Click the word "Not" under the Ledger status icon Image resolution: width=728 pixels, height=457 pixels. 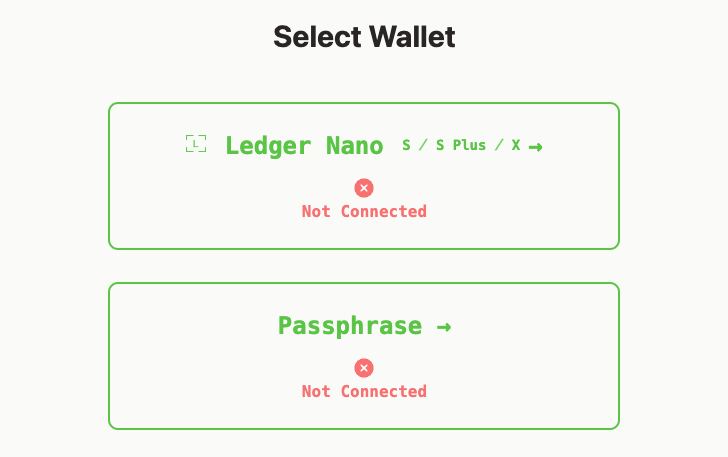pos(316,211)
